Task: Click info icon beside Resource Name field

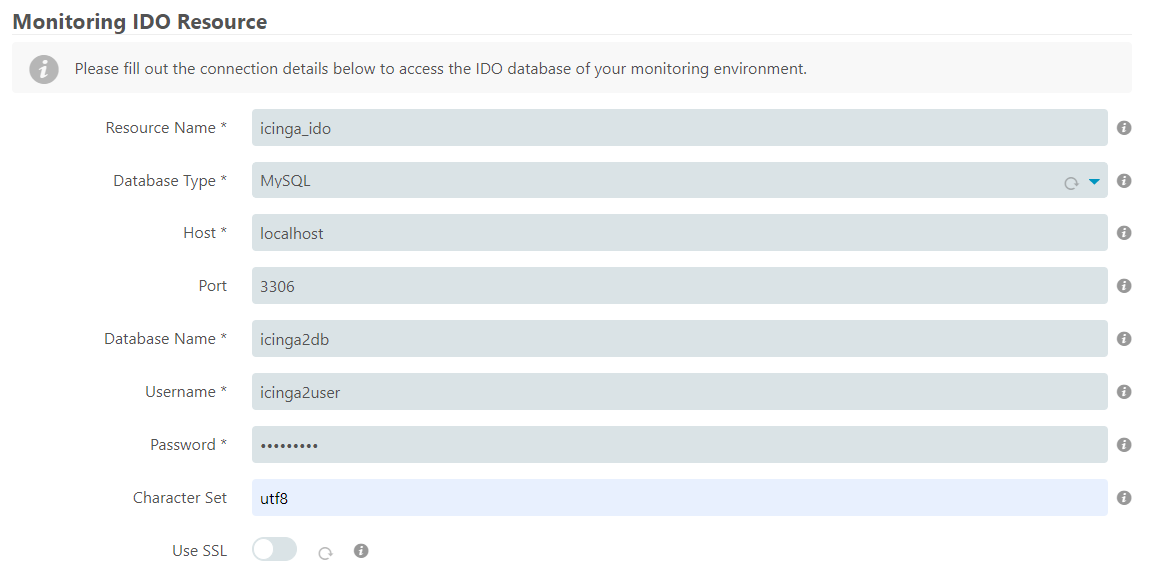Action: click(x=1124, y=128)
